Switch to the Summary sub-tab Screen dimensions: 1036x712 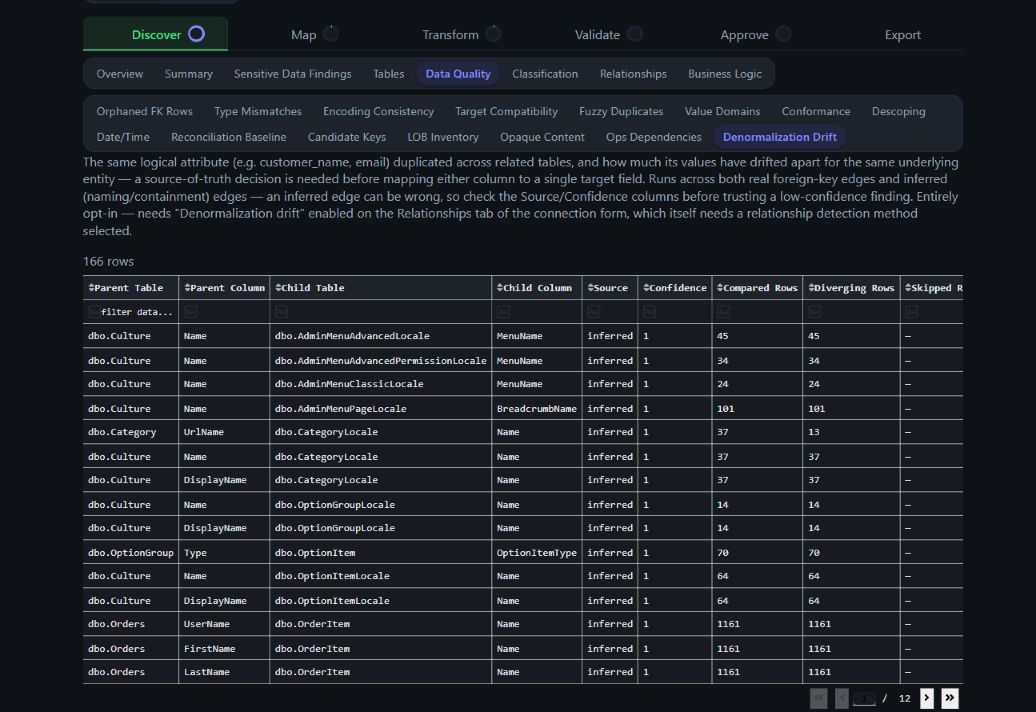pyautogui.click(x=188, y=74)
